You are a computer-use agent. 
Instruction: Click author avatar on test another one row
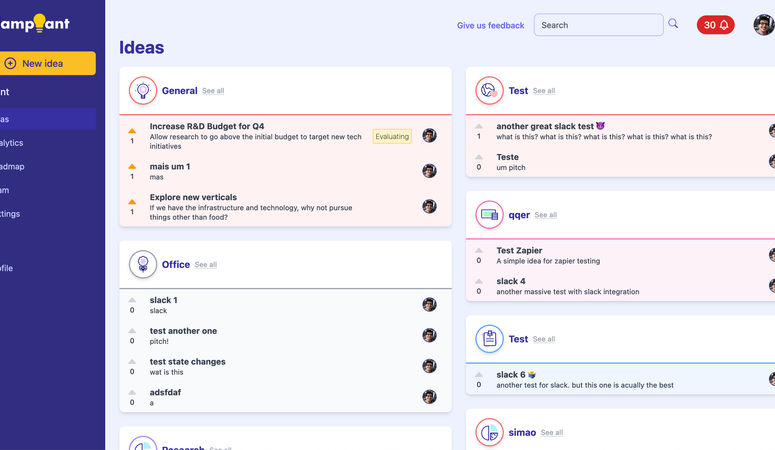[430, 335]
